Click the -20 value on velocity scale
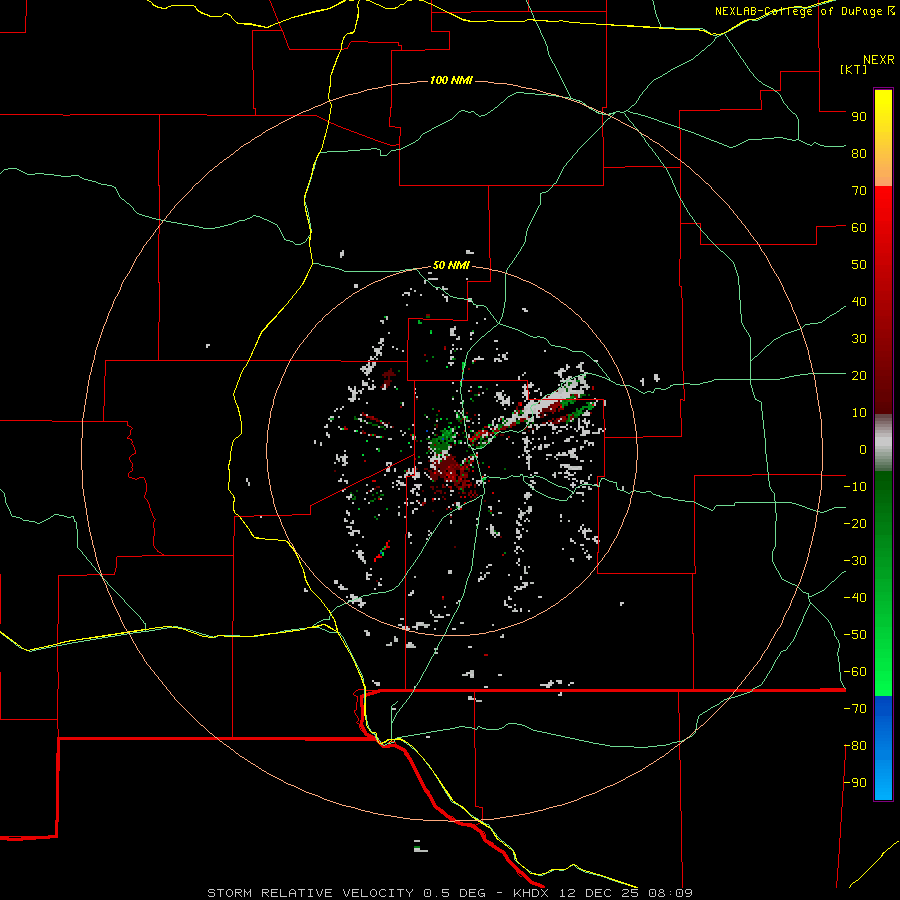Image resolution: width=900 pixels, height=900 pixels. pos(855,523)
